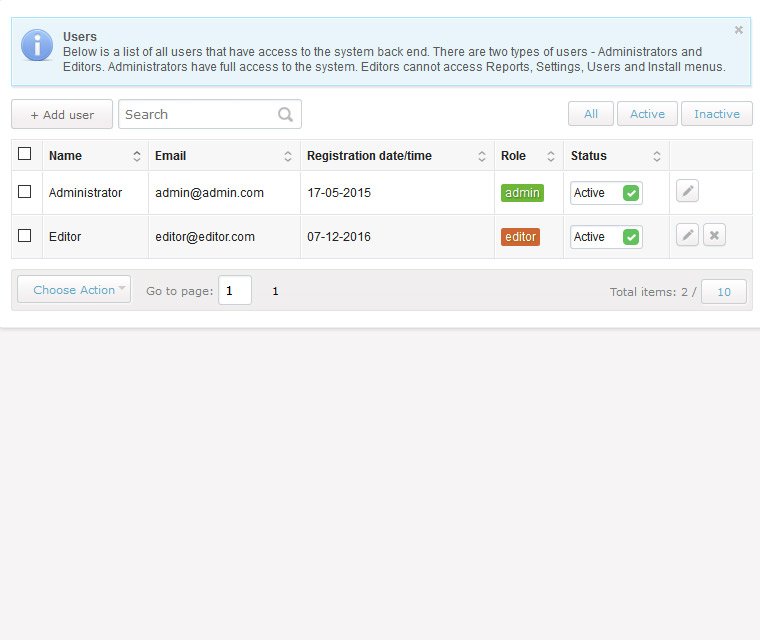Sort the table by Name column arrows

point(137,156)
